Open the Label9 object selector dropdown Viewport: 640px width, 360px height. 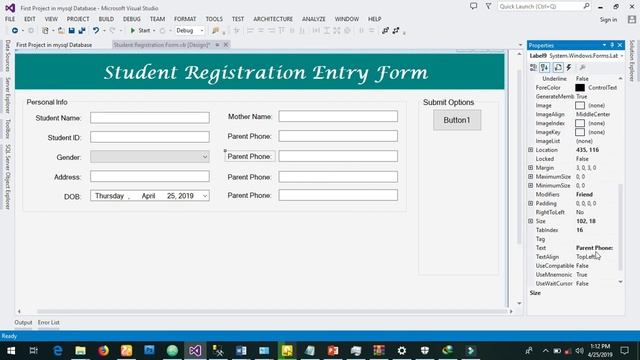(x=622, y=56)
